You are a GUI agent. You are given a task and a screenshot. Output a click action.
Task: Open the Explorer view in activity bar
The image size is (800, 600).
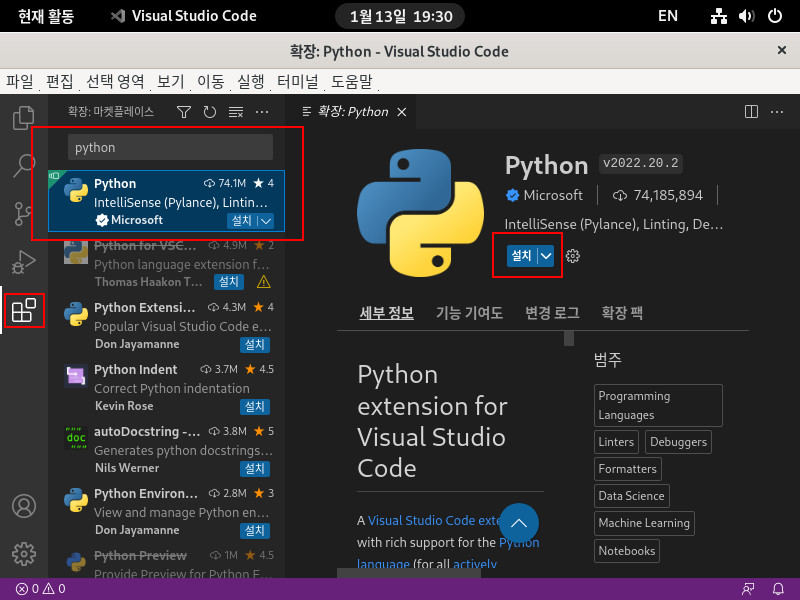click(23, 118)
